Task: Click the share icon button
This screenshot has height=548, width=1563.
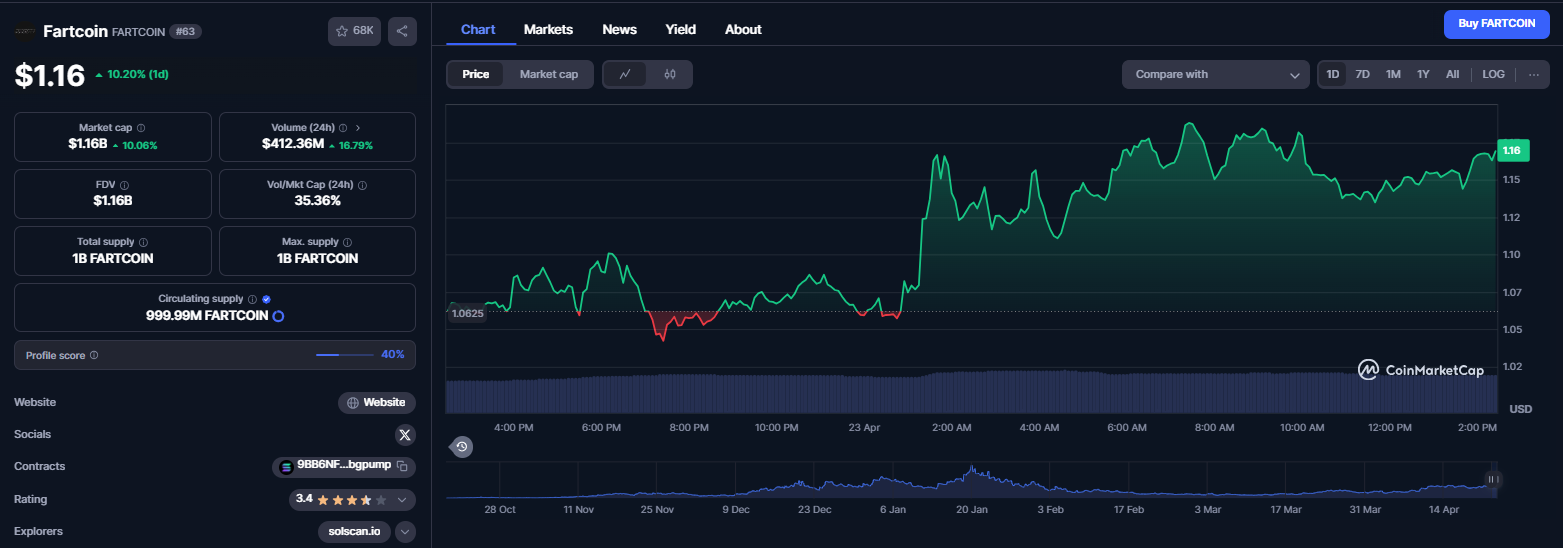Action: (x=402, y=31)
